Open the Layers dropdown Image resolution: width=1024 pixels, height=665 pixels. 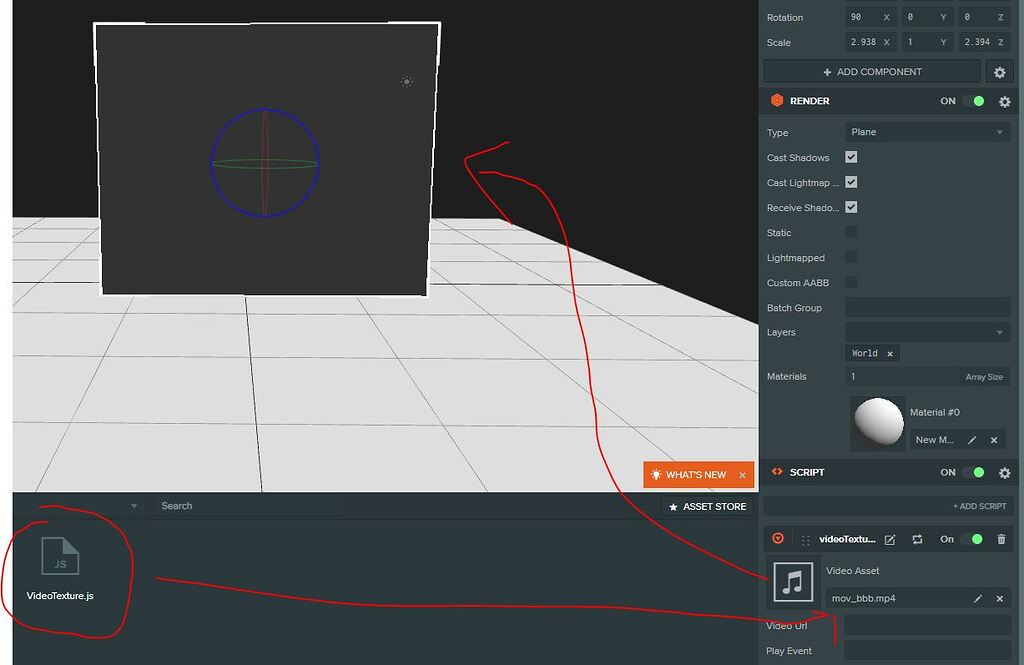[x=926, y=331]
